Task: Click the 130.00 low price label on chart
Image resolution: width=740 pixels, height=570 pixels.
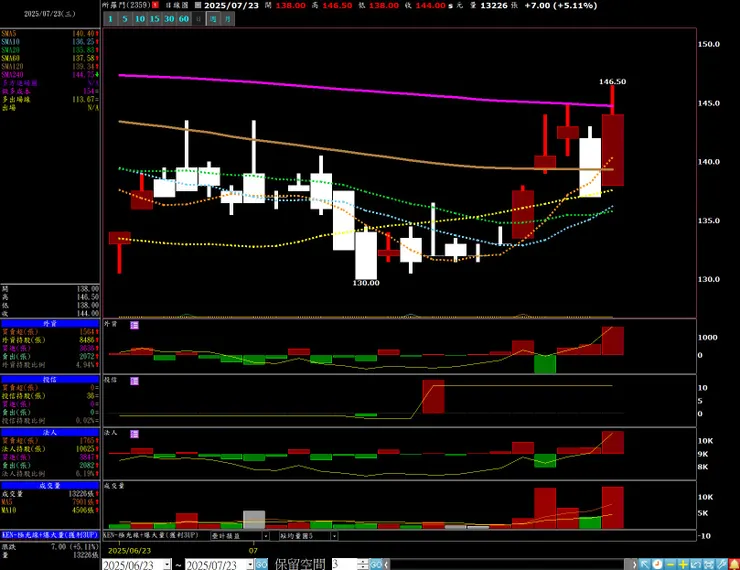Action: (x=366, y=283)
